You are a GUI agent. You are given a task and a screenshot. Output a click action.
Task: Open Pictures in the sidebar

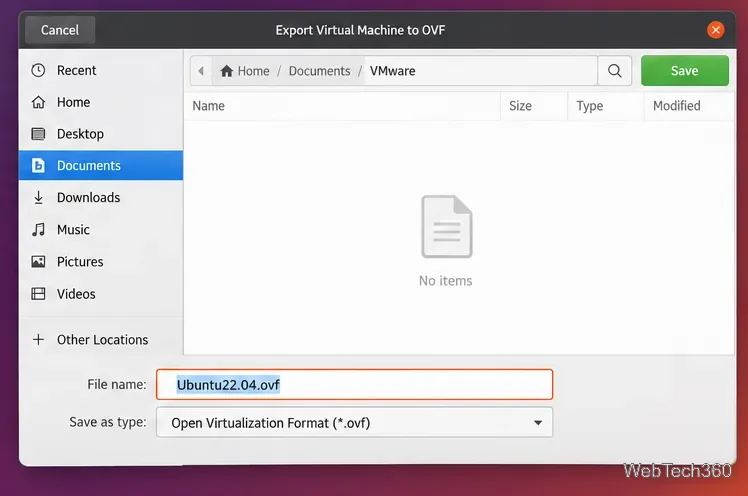pos(101,261)
